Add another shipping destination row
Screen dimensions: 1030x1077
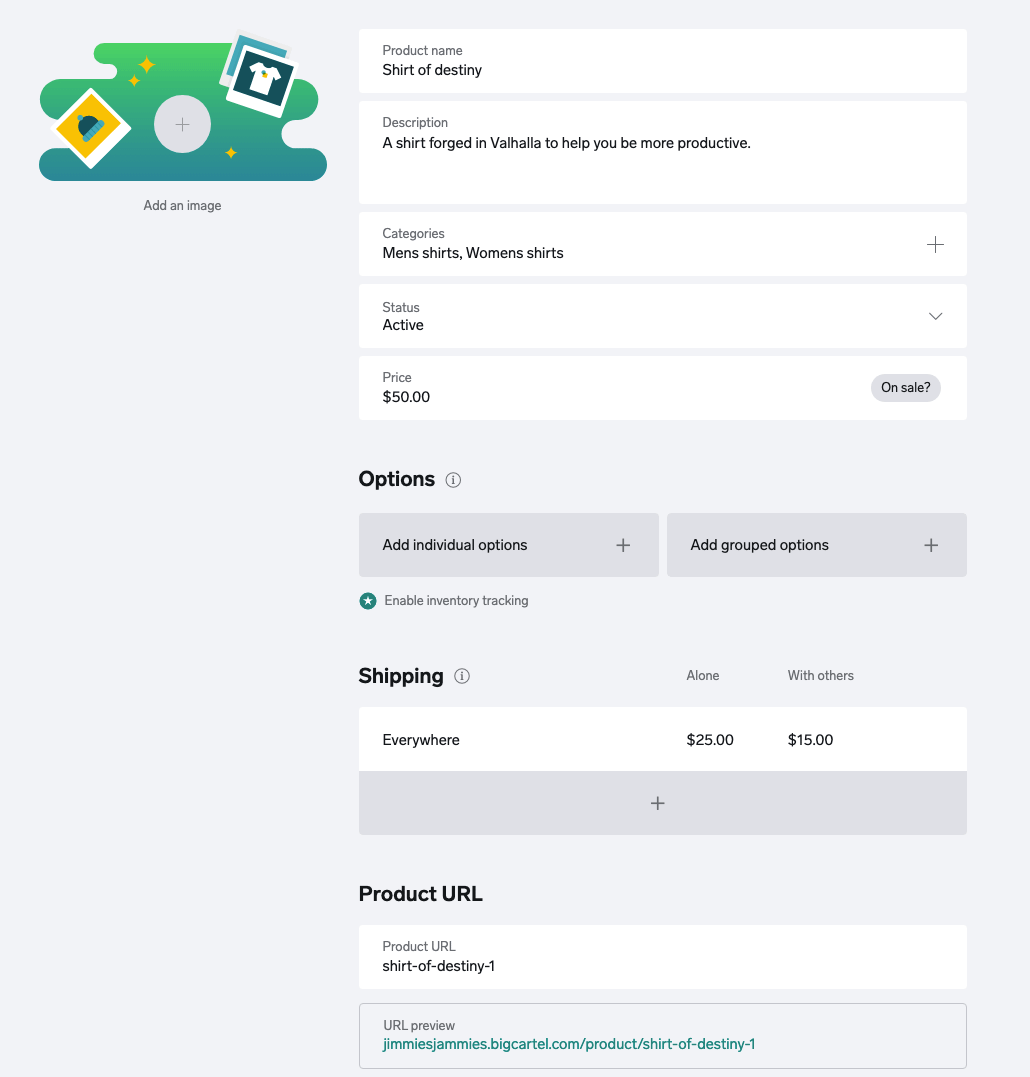click(663, 803)
